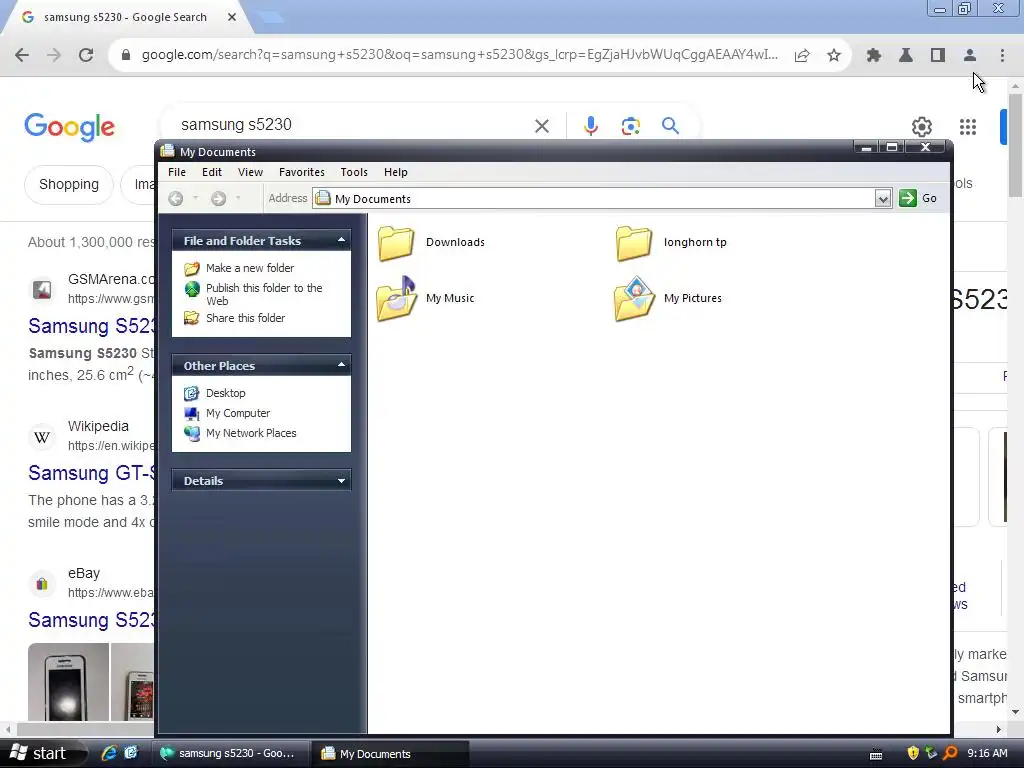Open the My Music folder
Viewport: 1024px width, 768px height.
point(426,298)
